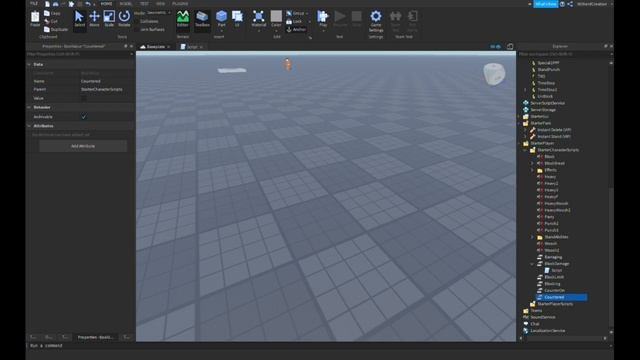Collapse the StarterCharacterScripts folder
The width and height of the screenshot is (640, 360).
click(525, 150)
